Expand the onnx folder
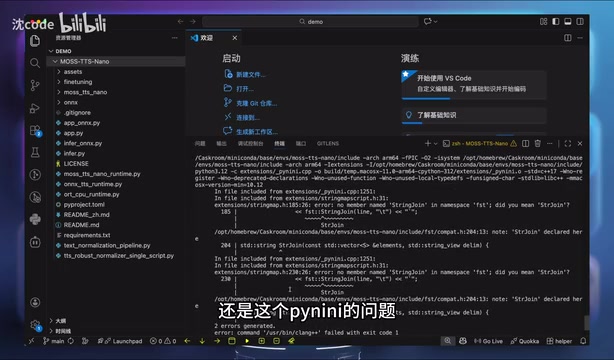The height and width of the screenshot is (360, 614). point(59,102)
